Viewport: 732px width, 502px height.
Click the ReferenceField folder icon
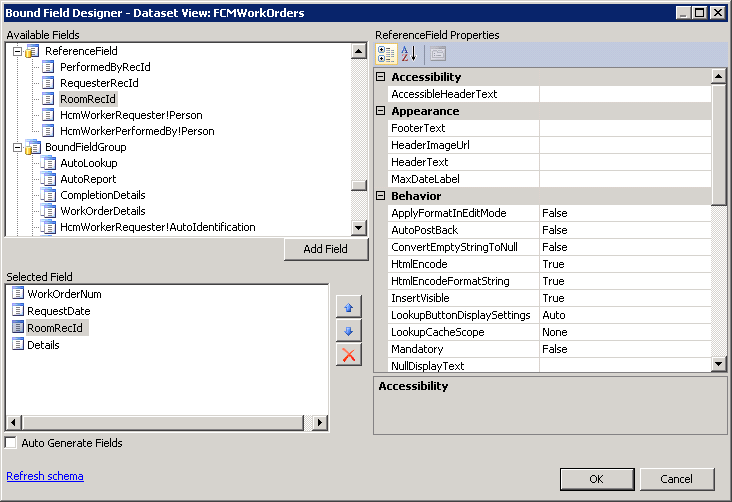(x=32, y=51)
